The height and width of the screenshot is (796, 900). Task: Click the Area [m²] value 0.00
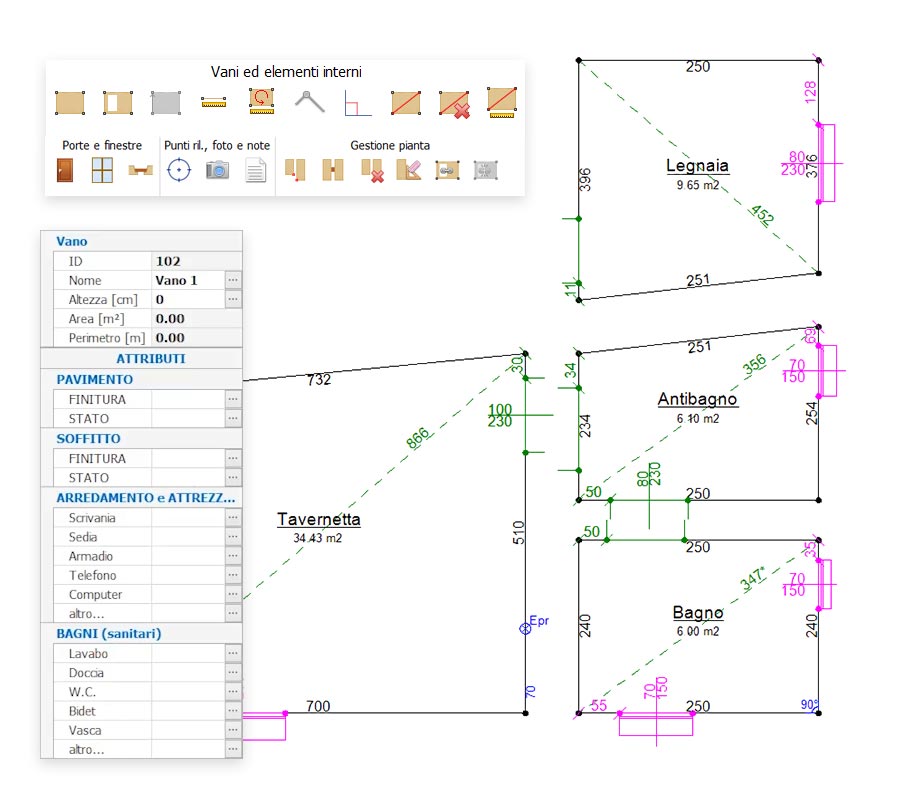point(196,319)
